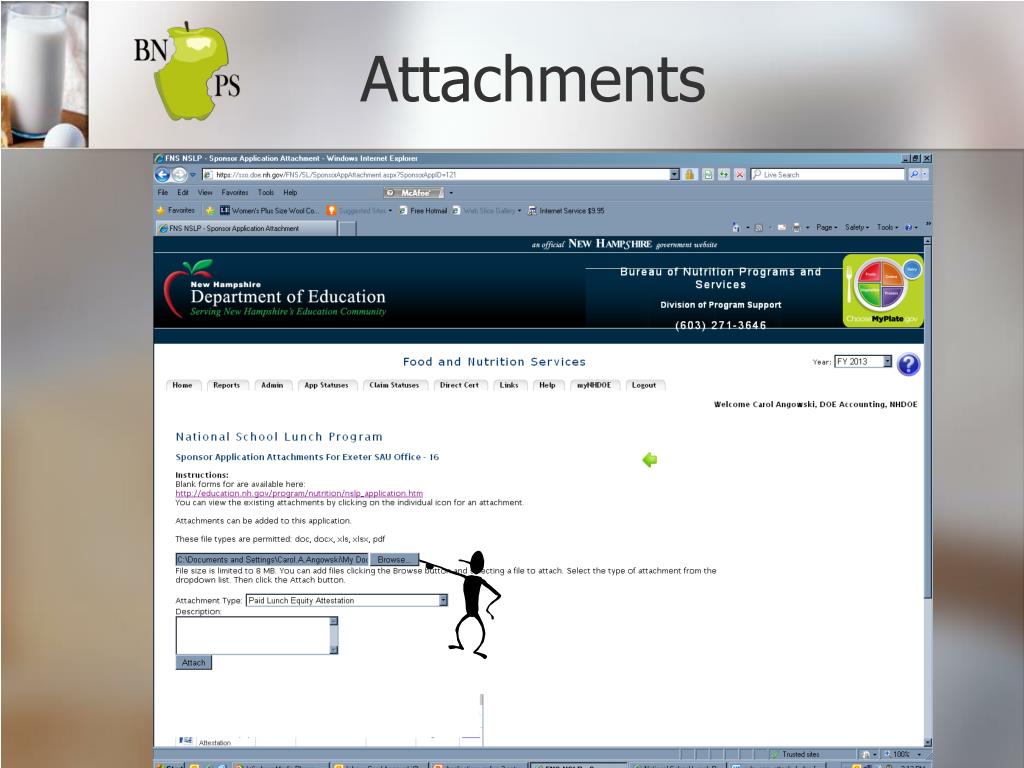Click the blue question mark help icon
The height and width of the screenshot is (768, 1024).
point(908,364)
